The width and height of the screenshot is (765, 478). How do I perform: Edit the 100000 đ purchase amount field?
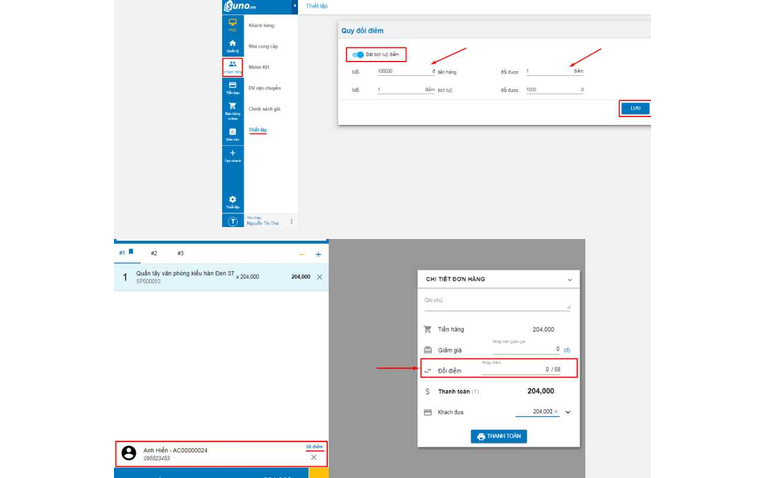coord(406,71)
